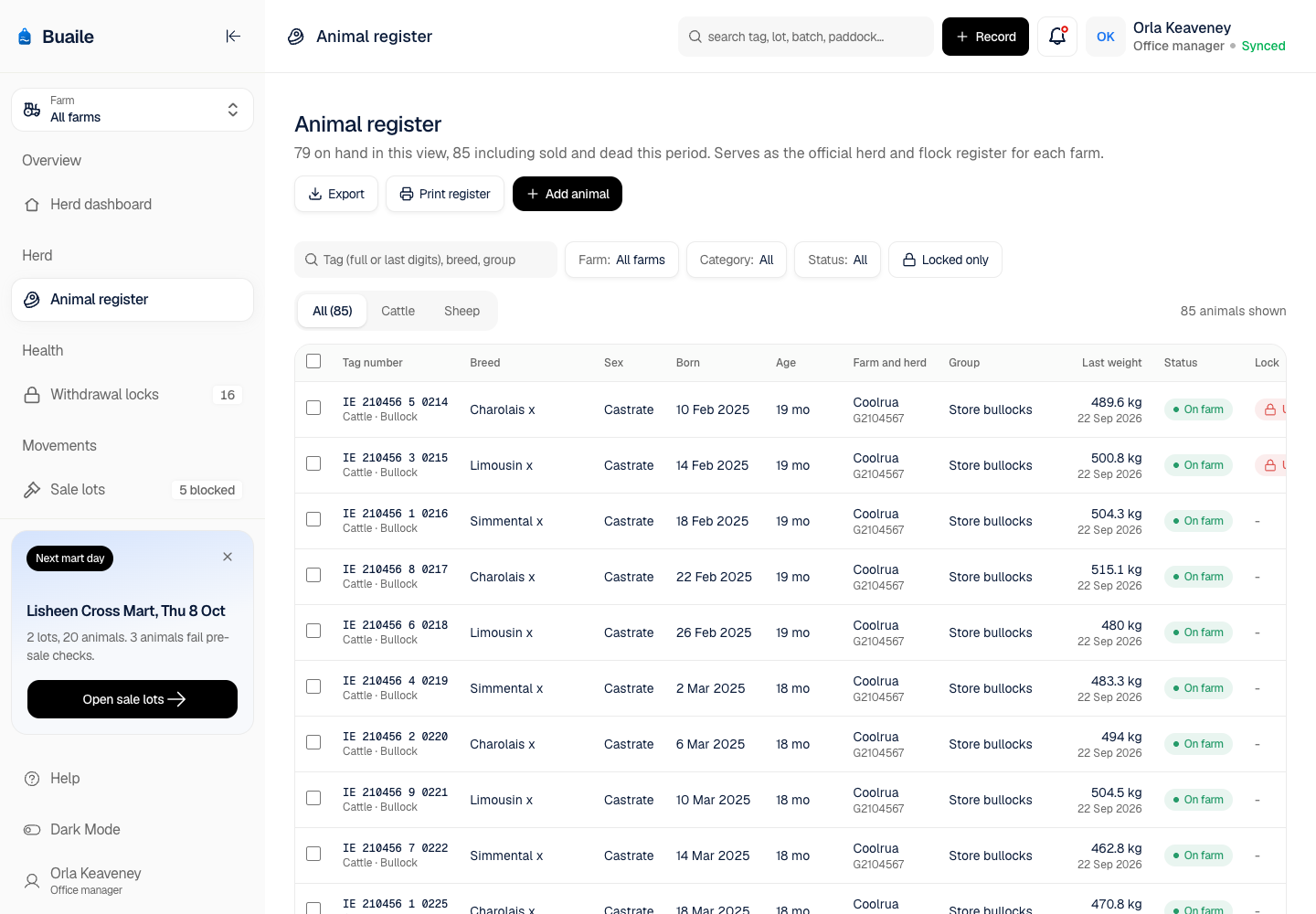Screen dimensions: 1316x914
Task: Open the Category filter dropdown
Action: 737,260
